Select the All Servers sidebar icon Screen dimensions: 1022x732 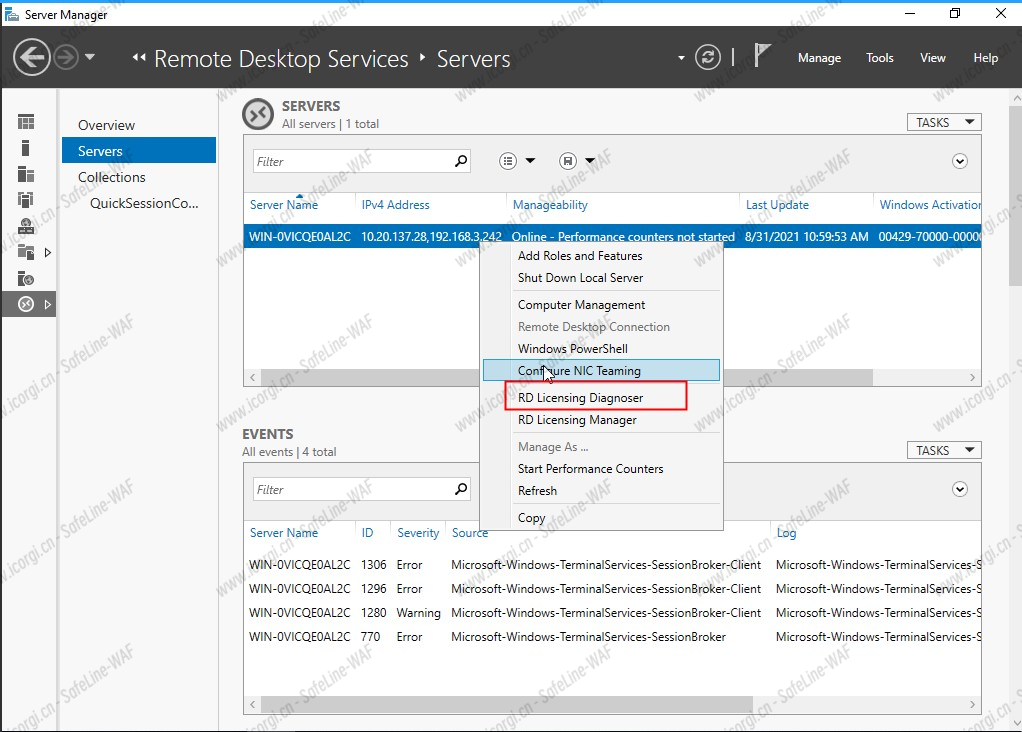click(26, 174)
